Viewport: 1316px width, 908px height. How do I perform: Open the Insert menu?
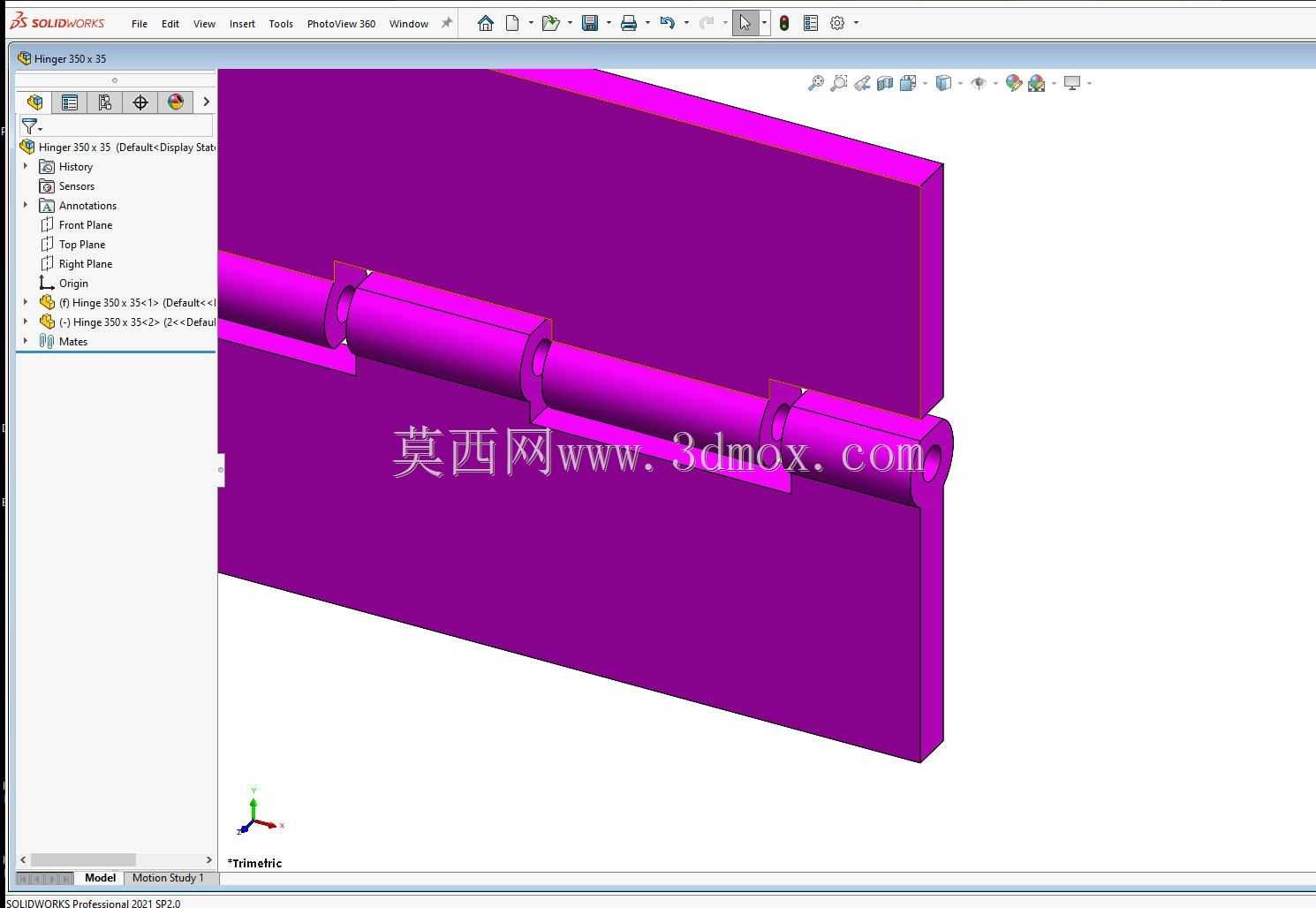click(x=242, y=24)
